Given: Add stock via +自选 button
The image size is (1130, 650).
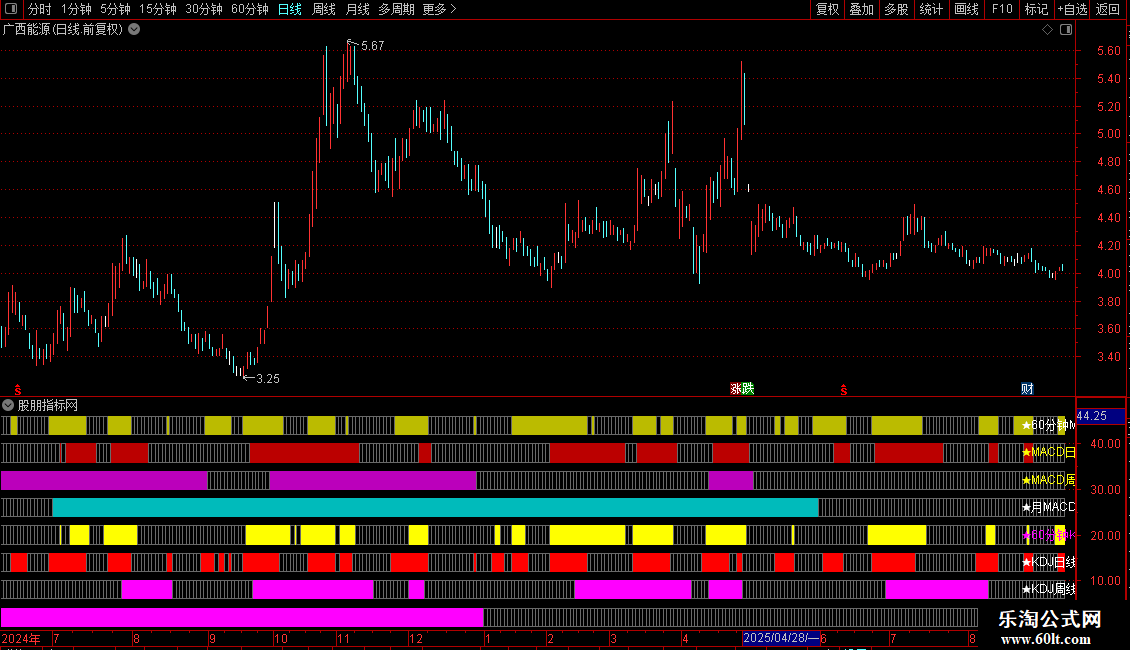Looking at the screenshot, I should 1072,9.
